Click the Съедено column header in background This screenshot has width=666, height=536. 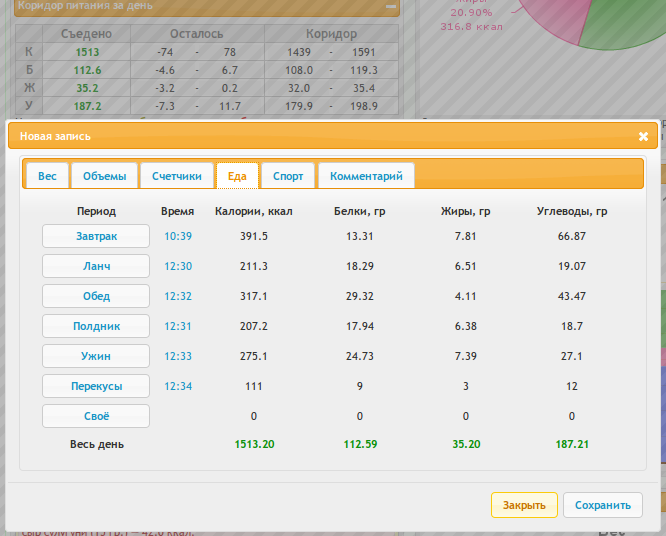pos(87,34)
